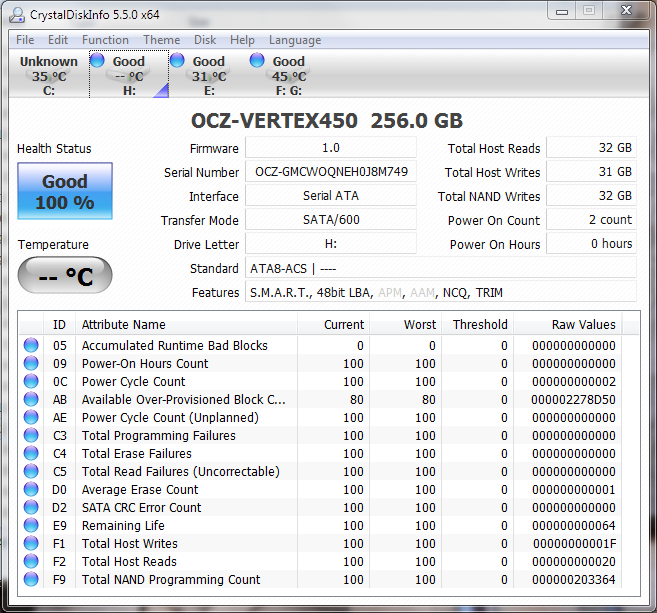
Task: Click the Drive Letter field H:
Action: [x=331, y=243]
